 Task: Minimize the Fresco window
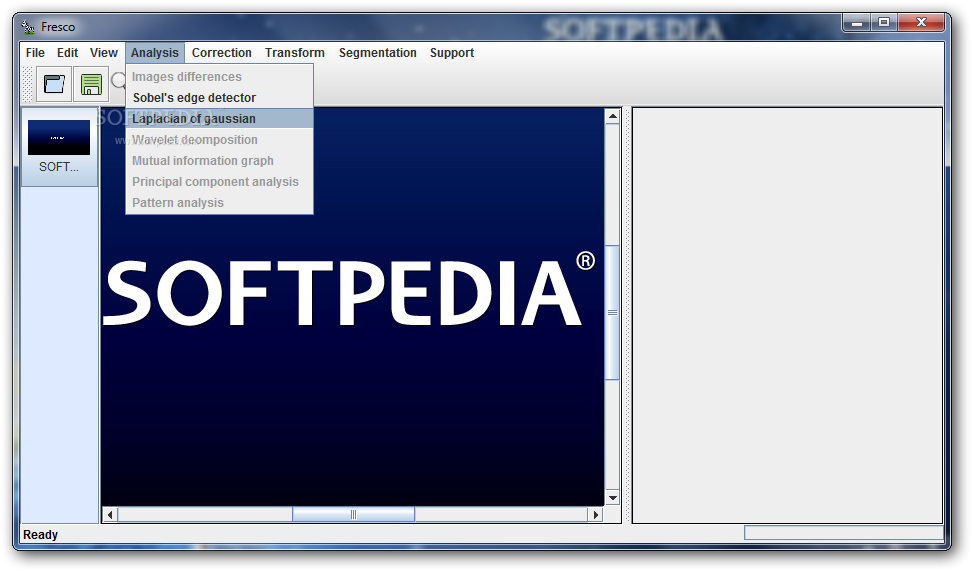pos(857,23)
